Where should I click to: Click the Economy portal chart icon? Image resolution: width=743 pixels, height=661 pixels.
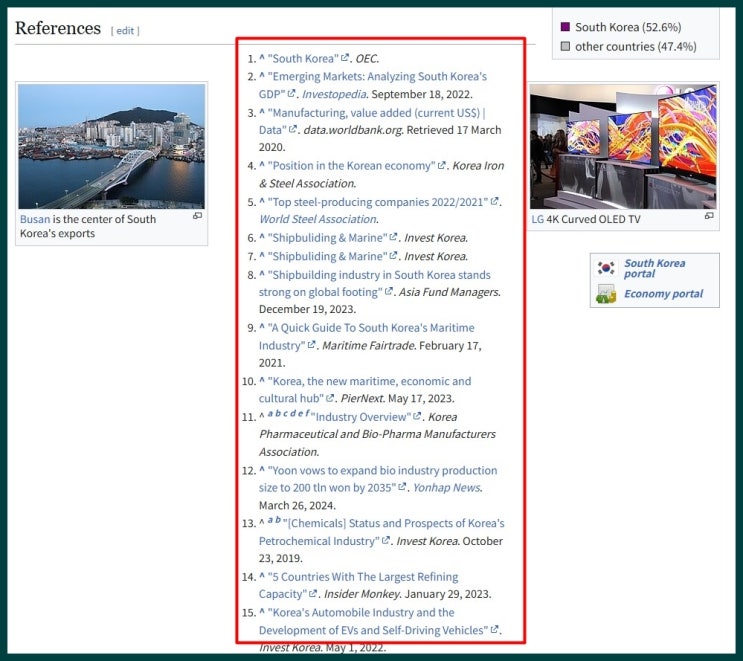(606, 294)
